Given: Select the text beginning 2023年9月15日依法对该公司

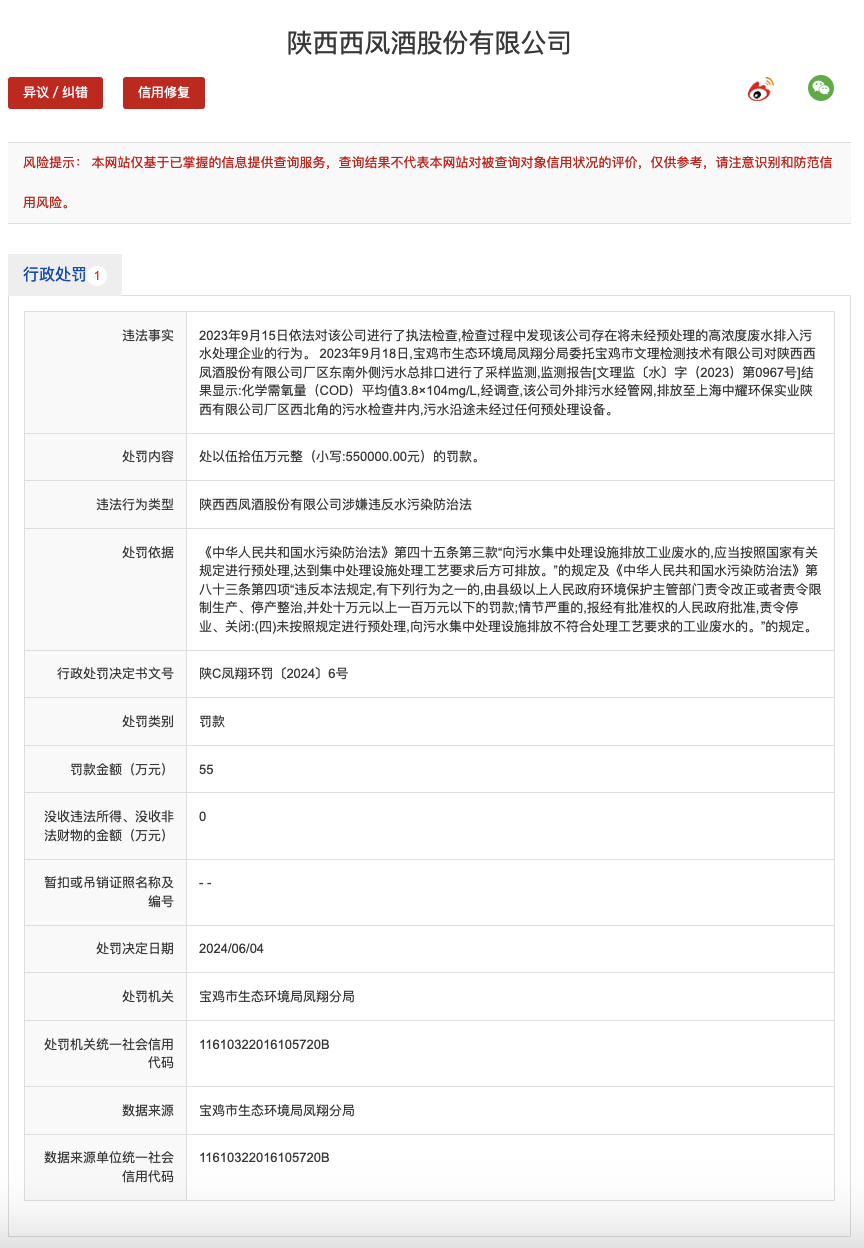Looking at the screenshot, I should (x=507, y=372).
